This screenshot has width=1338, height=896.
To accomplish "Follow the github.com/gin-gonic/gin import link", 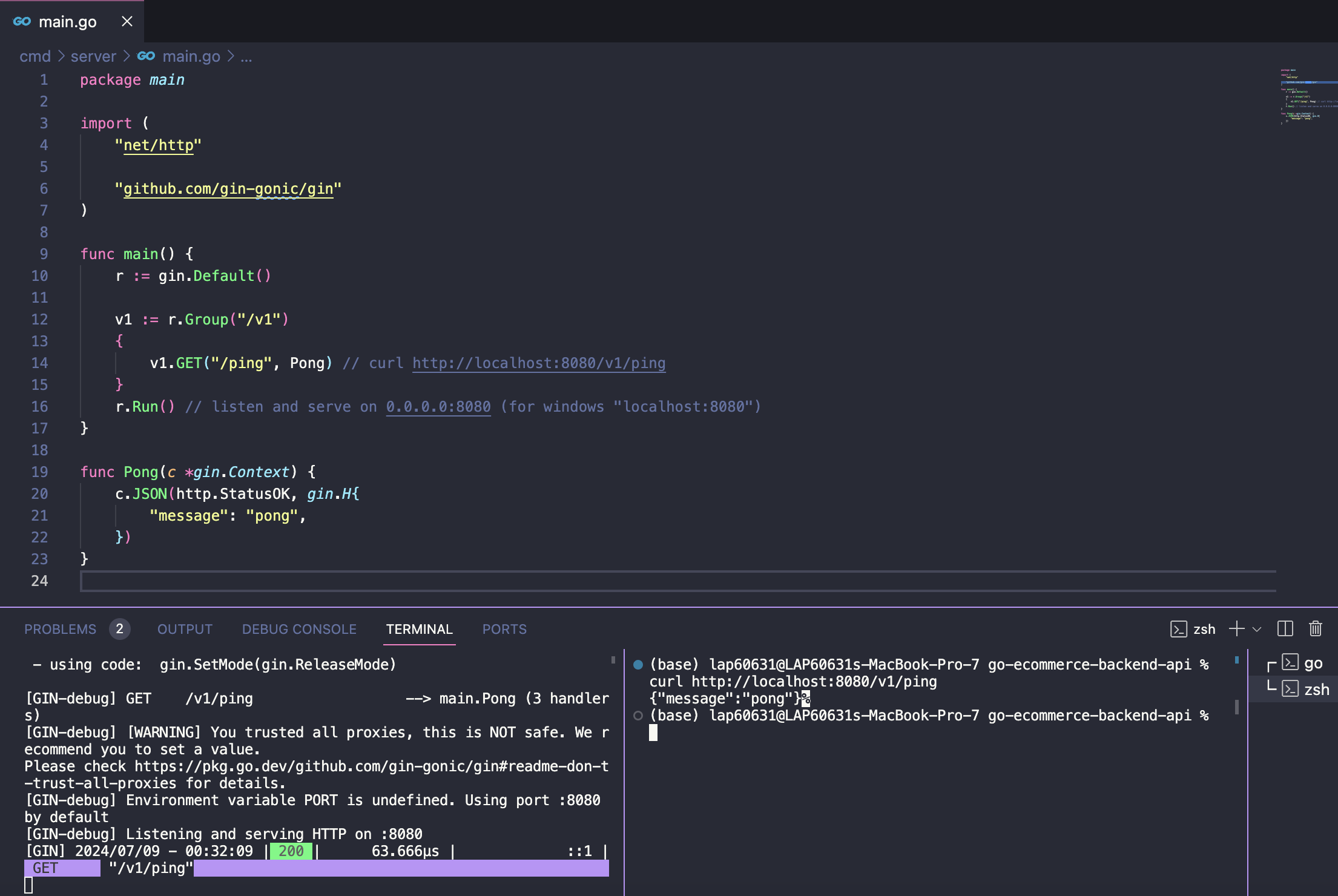I will pyautogui.click(x=228, y=189).
